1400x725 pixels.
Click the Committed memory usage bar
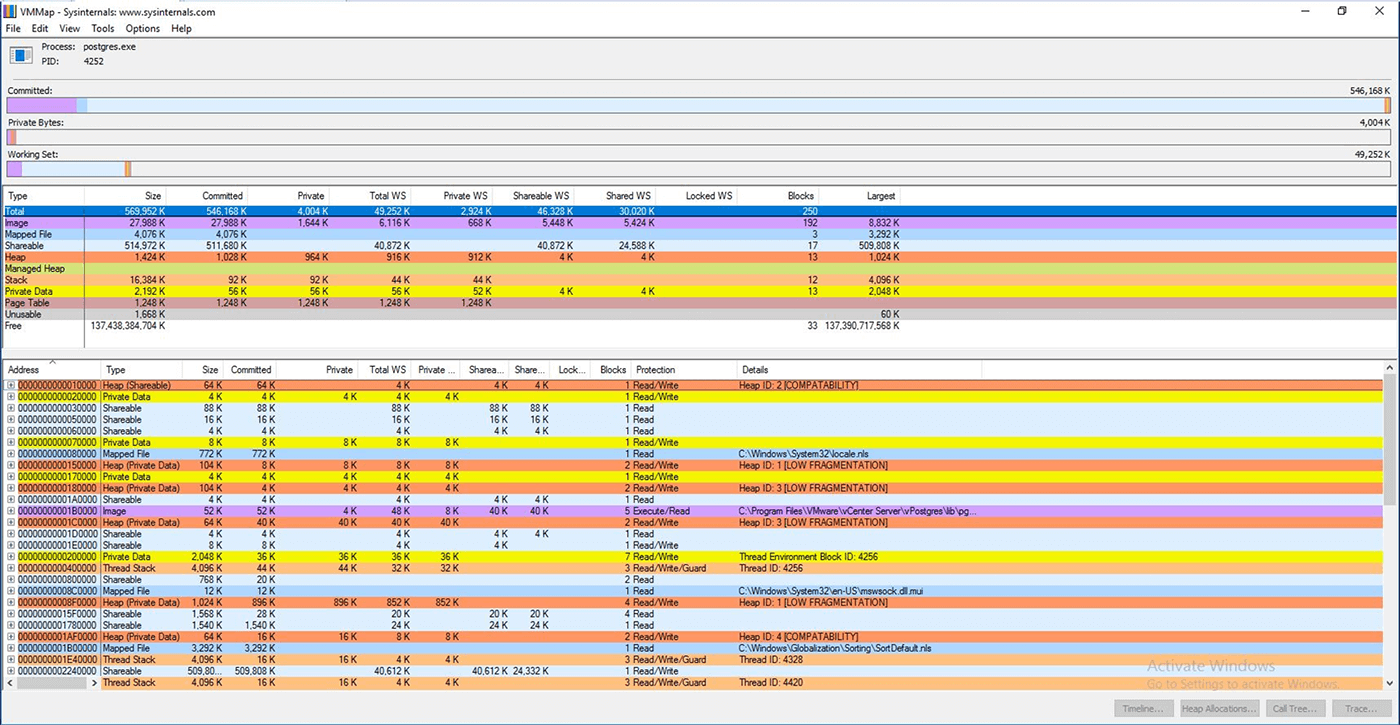click(x=700, y=104)
